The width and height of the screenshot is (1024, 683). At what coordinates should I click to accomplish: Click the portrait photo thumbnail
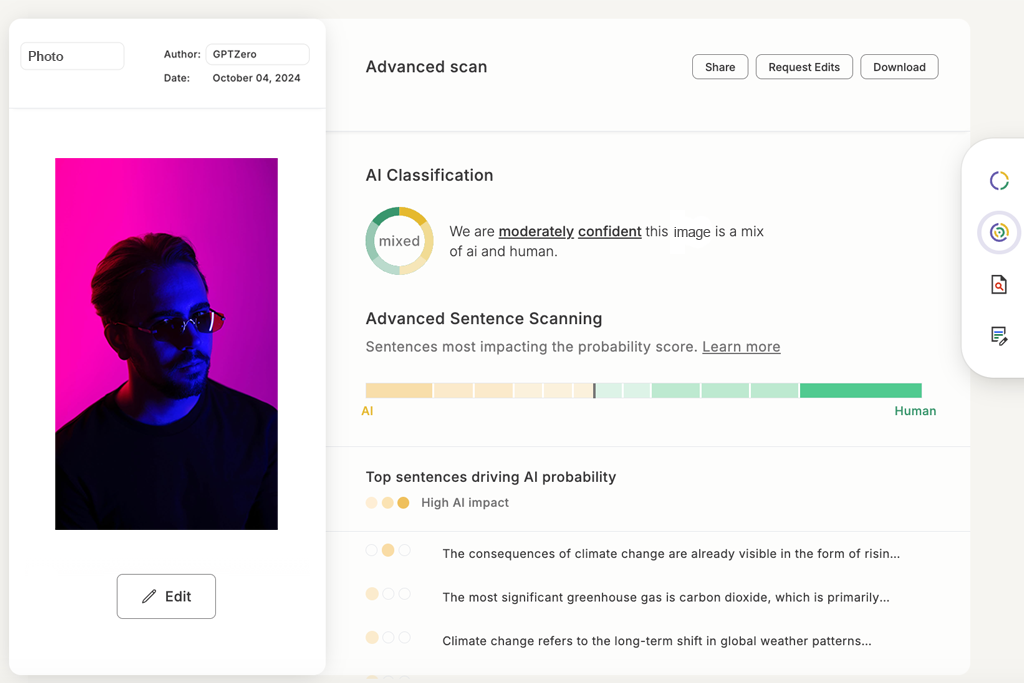coord(167,343)
